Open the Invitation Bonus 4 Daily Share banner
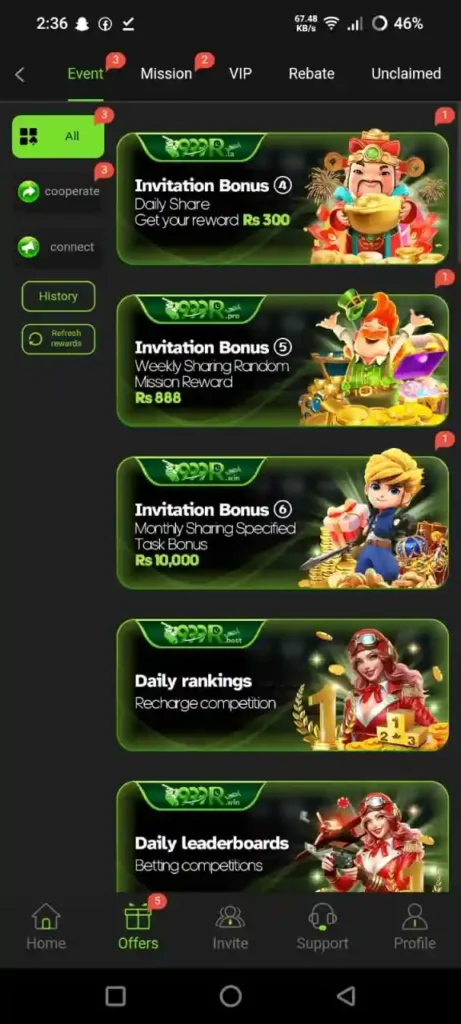Image resolution: width=461 pixels, height=1024 pixels. pyautogui.click(x=283, y=199)
